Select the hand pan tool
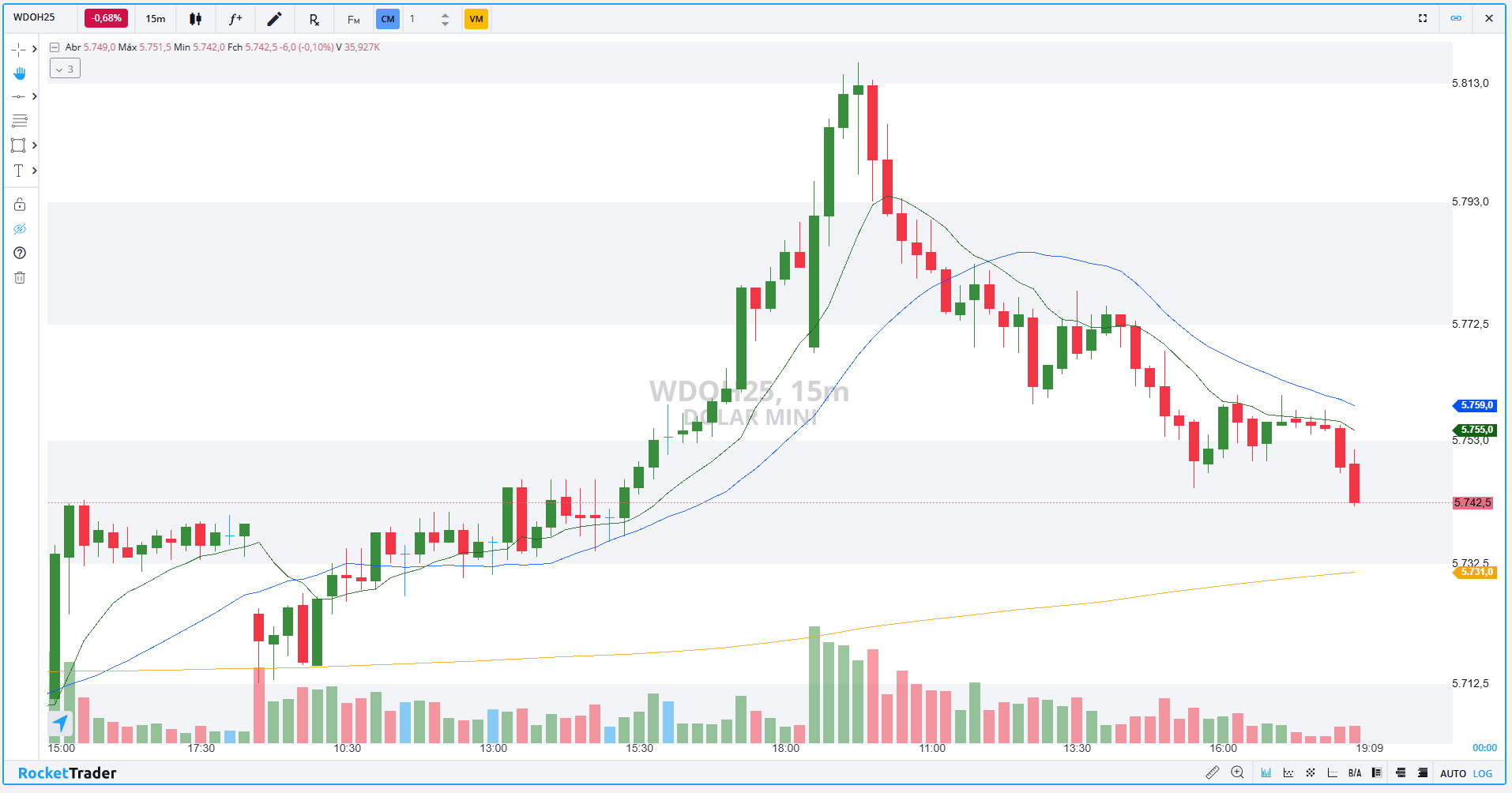Viewport: 1512px width, 793px height. click(x=20, y=73)
